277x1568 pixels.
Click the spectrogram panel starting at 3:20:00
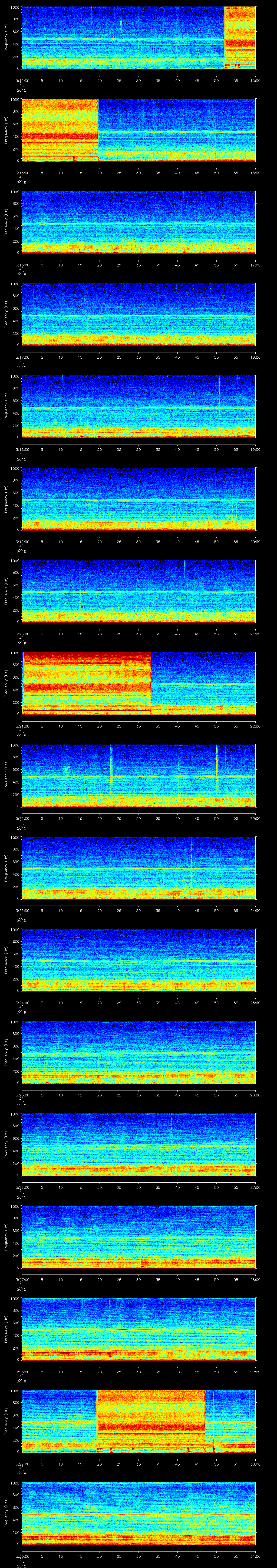[x=138, y=590]
